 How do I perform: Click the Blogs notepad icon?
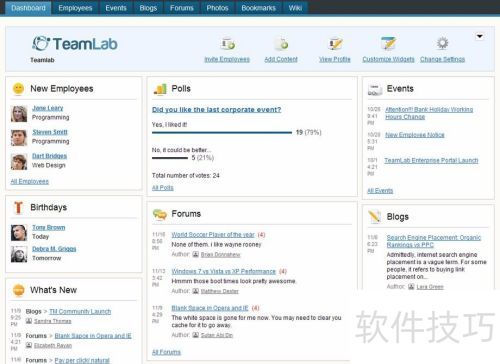375,217
